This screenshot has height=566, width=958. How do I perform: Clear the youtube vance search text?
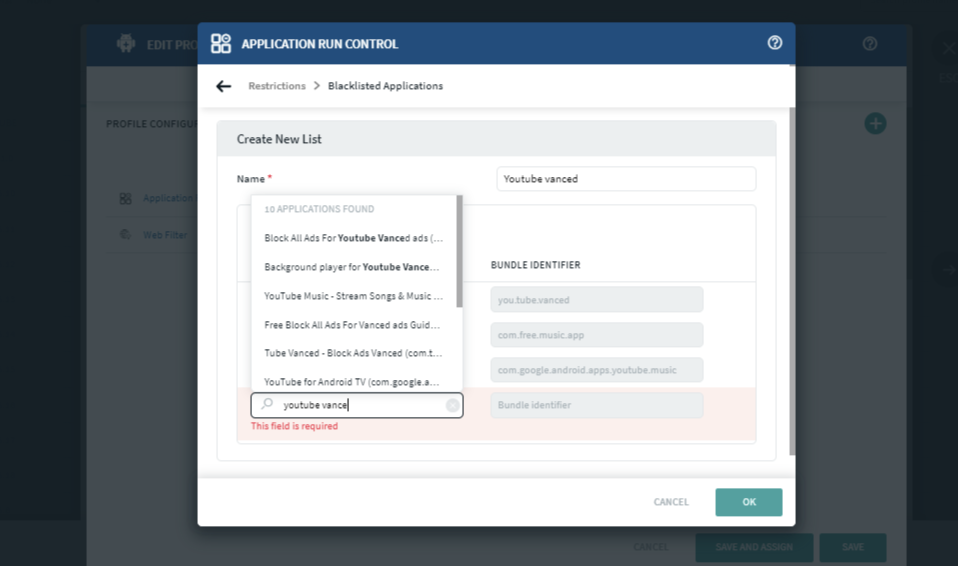[453, 405]
